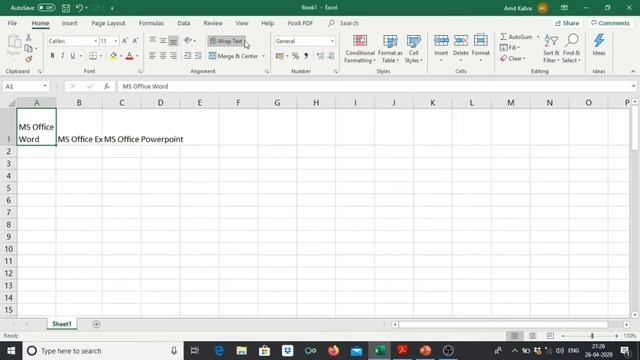The image size is (640, 360).
Task: Open Sort & Filter options
Action: 551,49
